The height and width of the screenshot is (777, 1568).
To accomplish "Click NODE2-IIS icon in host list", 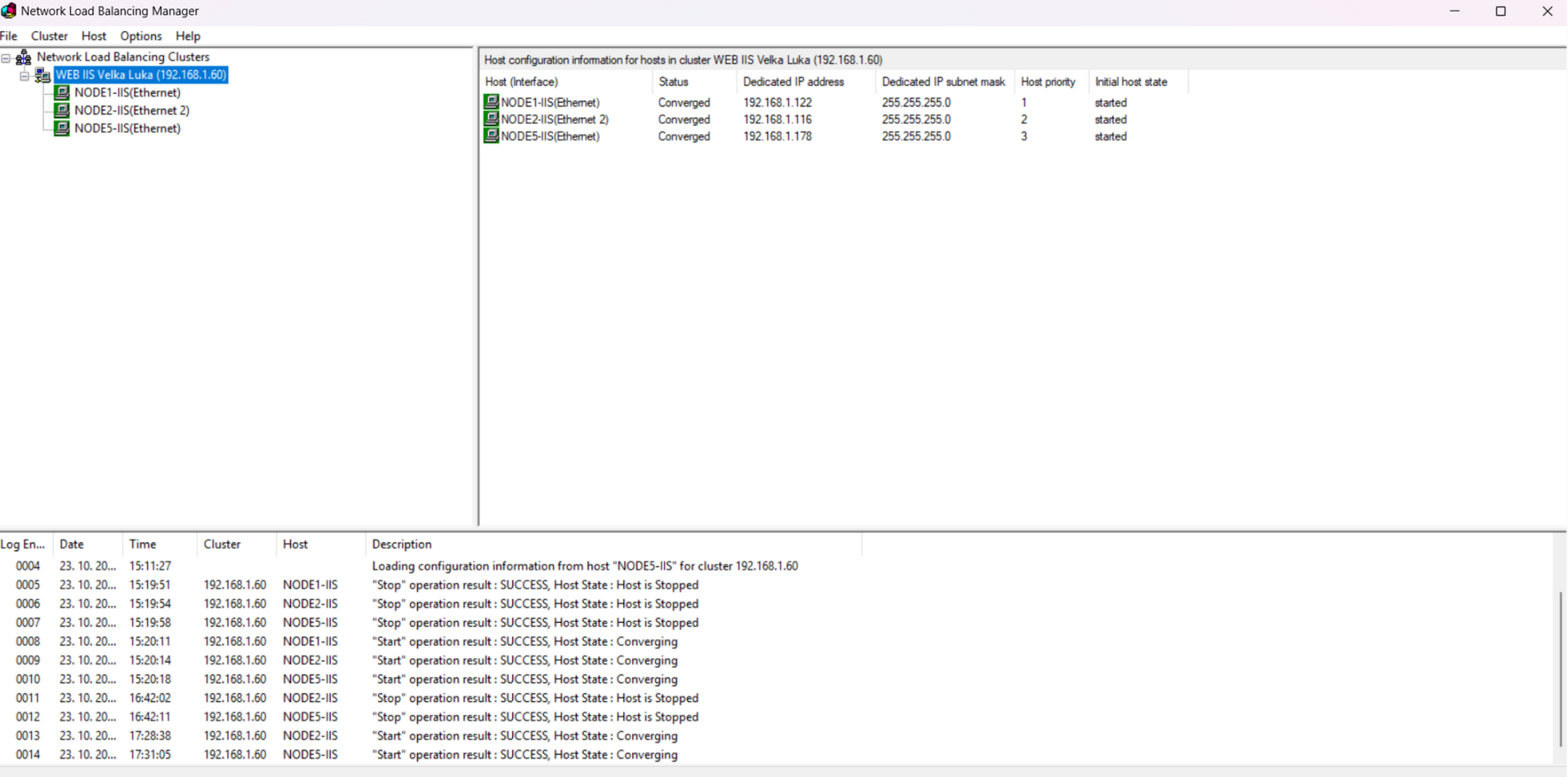I will coord(491,119).
